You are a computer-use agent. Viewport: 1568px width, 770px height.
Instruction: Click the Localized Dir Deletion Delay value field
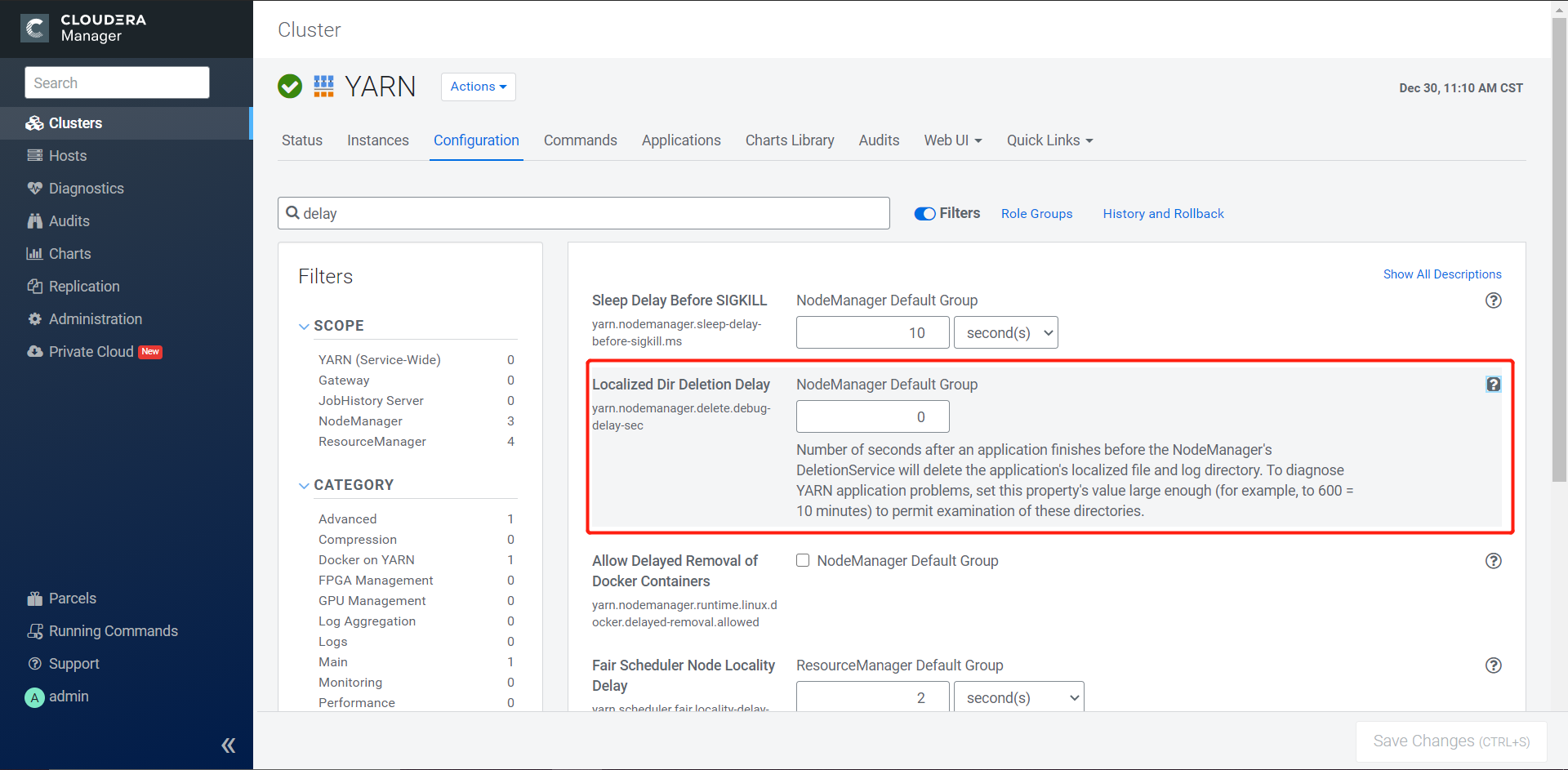[872, 417]
